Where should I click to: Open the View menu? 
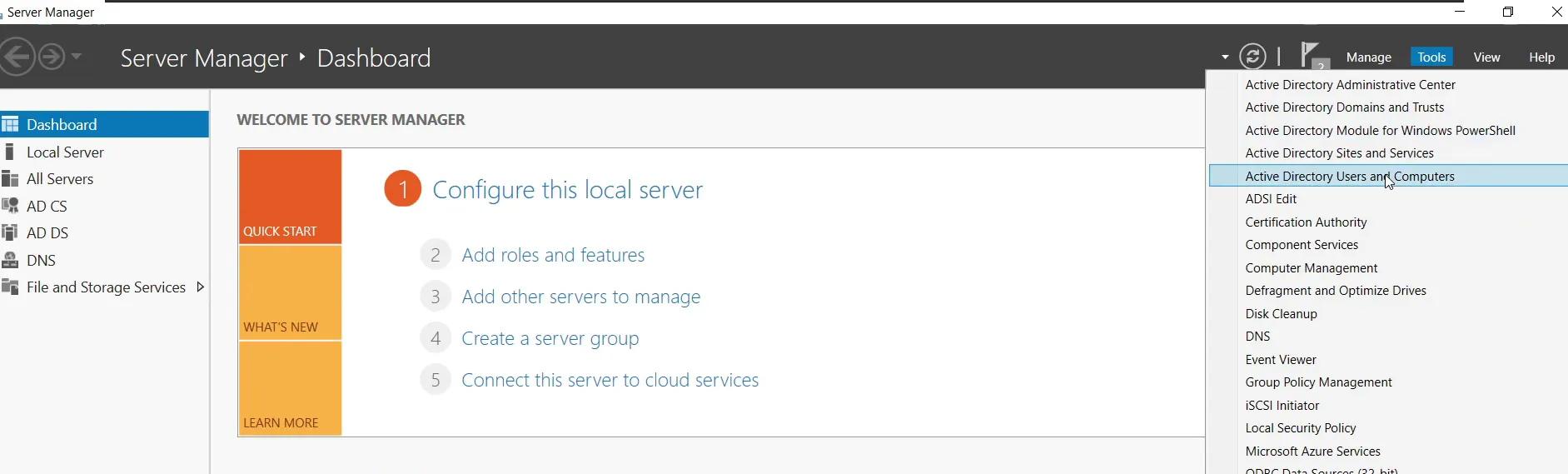(x=1486, y=57)
